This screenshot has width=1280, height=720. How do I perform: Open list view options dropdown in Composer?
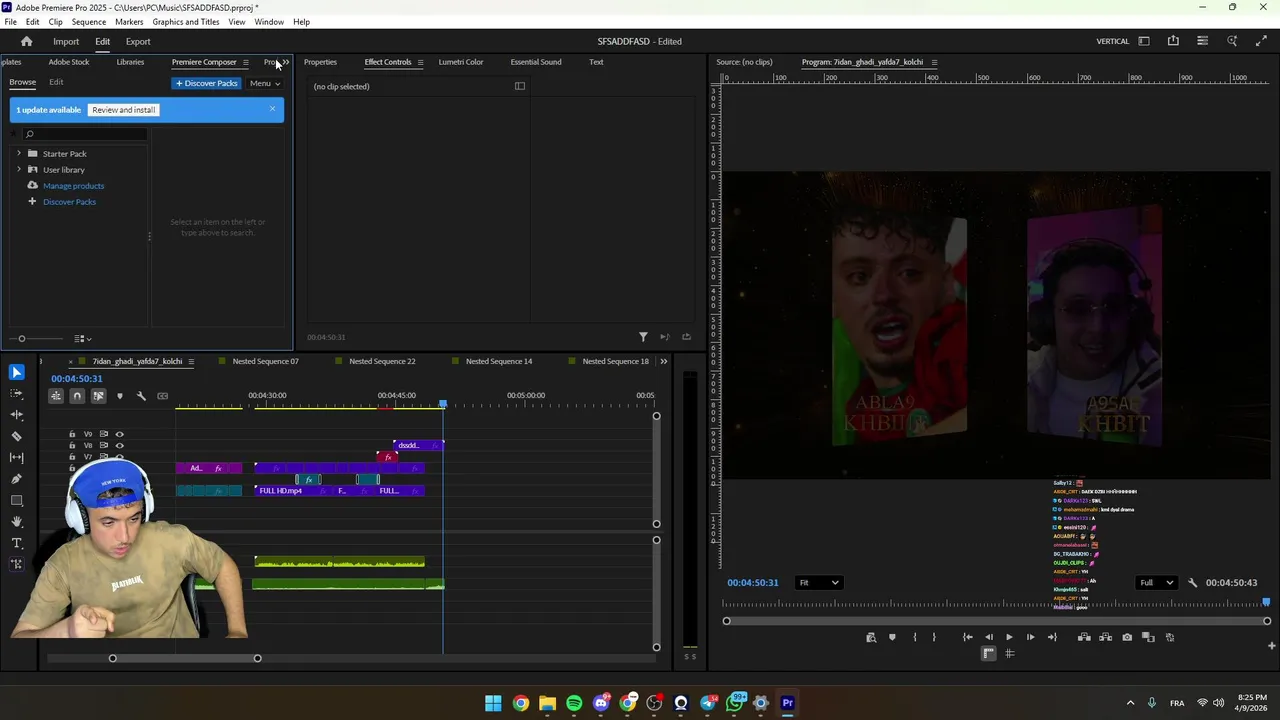pos(83,339)
